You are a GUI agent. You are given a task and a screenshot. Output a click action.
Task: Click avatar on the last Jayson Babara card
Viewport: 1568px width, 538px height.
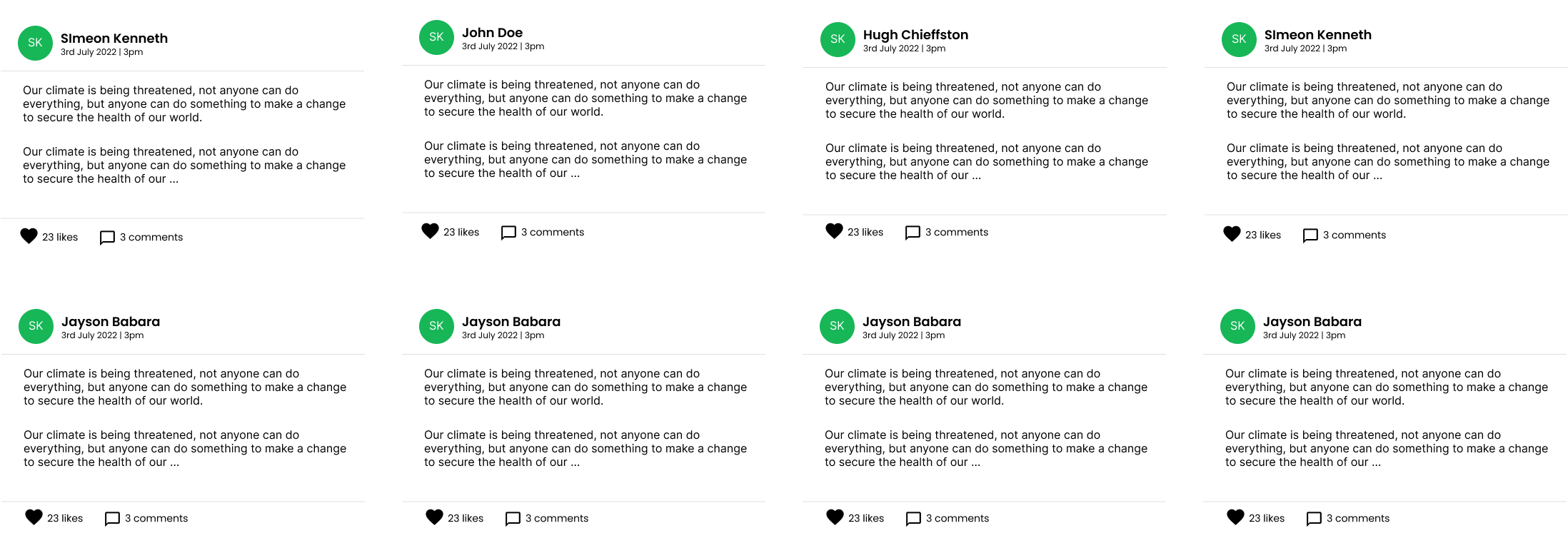(1237, 326)
